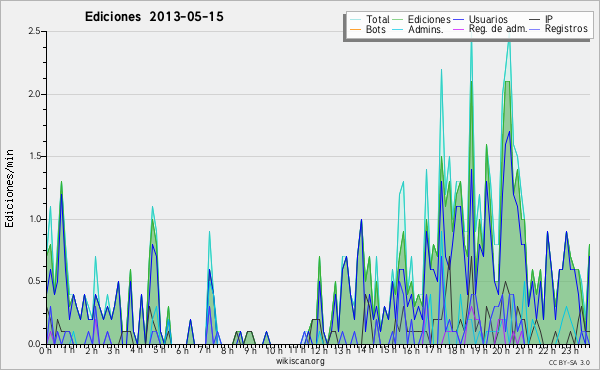Click the '19 h' x-axis tick label

tap(478, 350)
